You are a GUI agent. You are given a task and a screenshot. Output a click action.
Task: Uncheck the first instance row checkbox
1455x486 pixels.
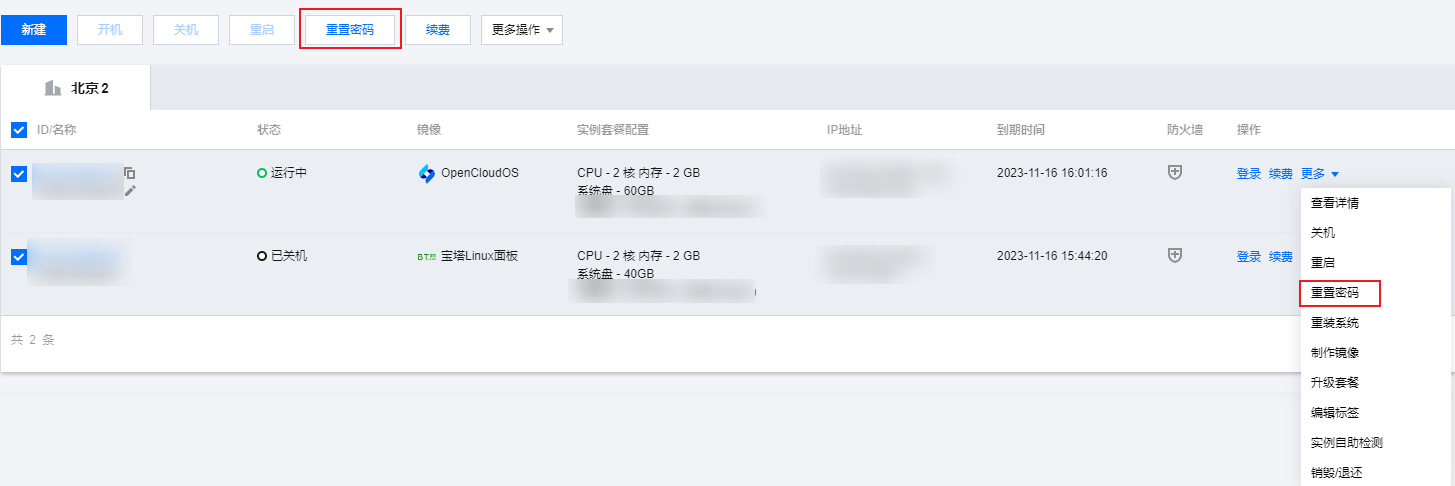(x=19, y=174)
